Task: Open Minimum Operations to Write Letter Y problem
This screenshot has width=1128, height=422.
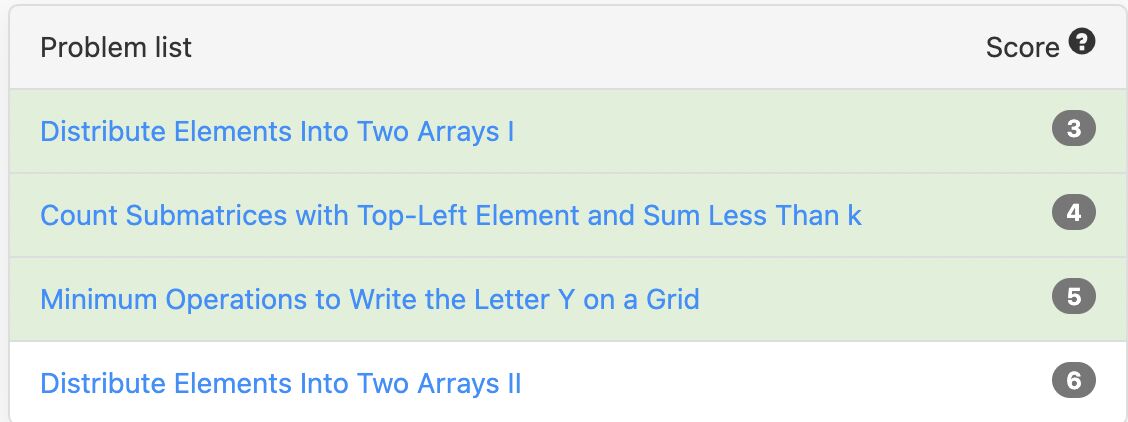Action: click(x=370, y=299)
